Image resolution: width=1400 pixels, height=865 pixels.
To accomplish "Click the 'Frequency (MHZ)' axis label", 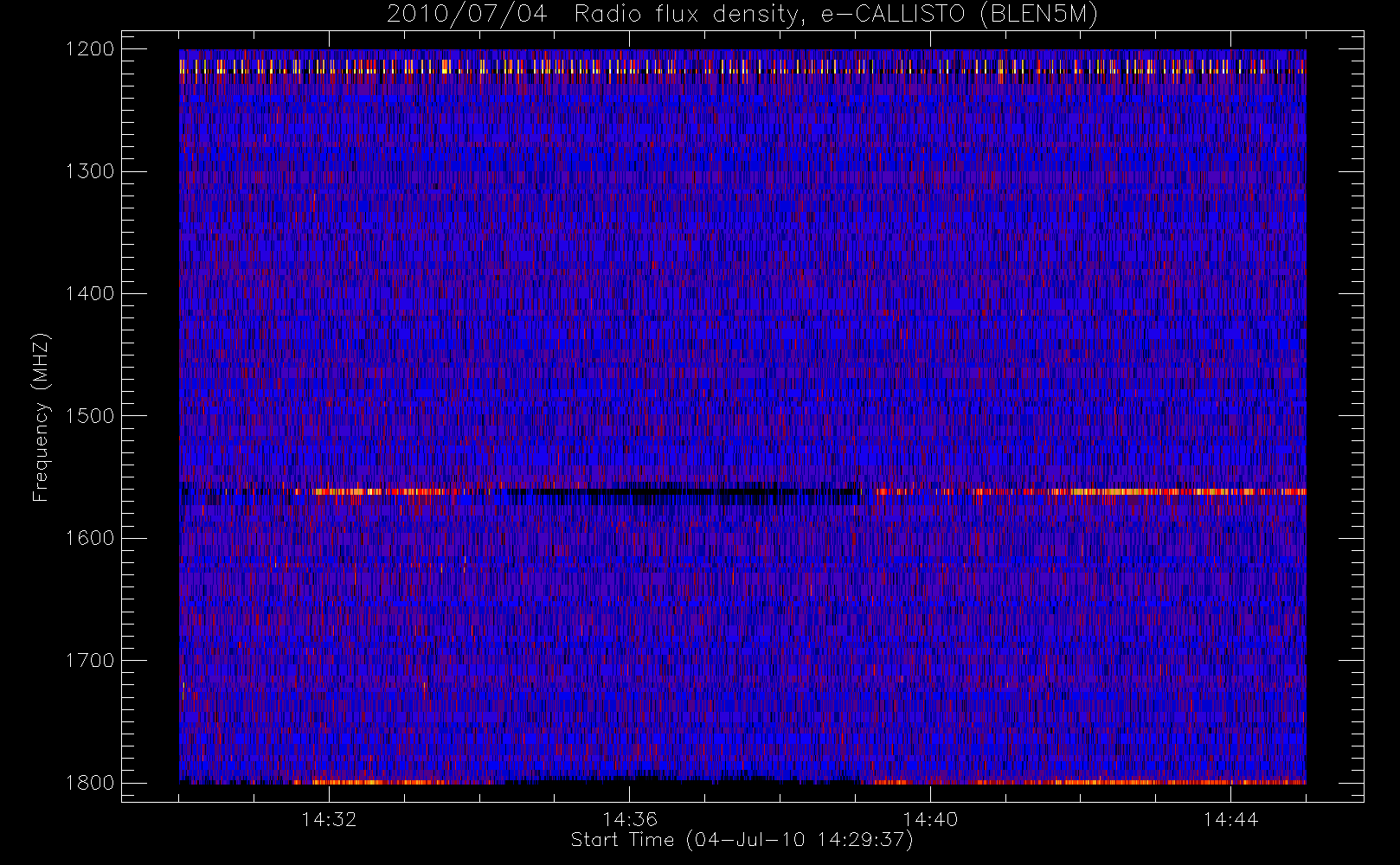I will pyautogui.click(x=41, y=418).
